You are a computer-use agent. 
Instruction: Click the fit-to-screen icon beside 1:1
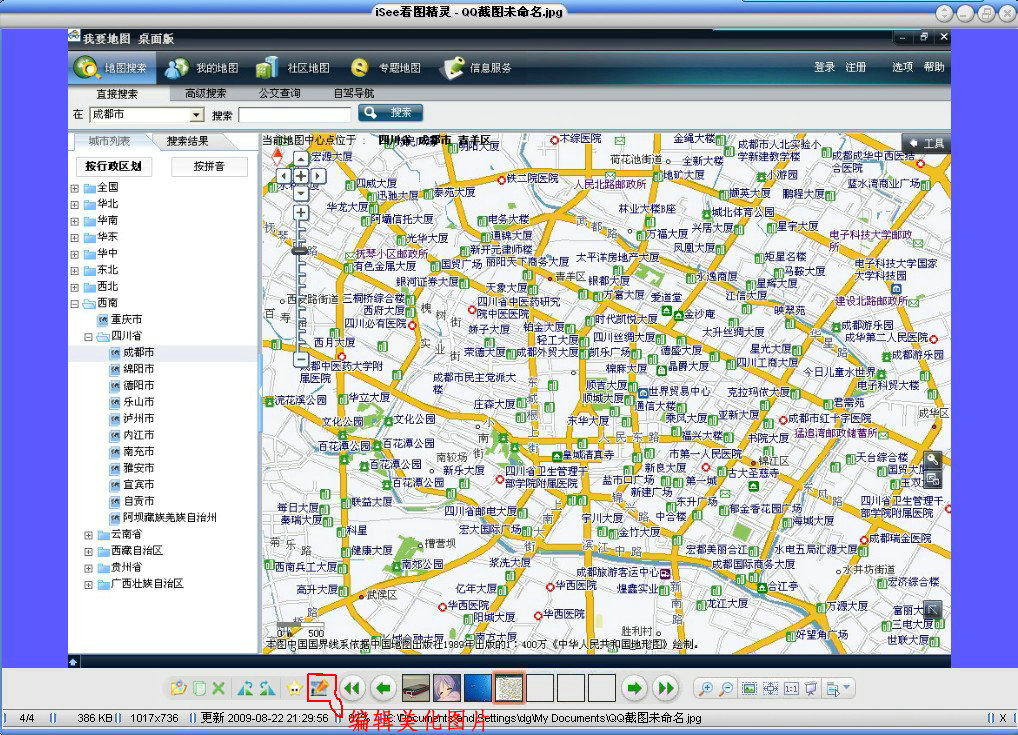pos(771,688)
